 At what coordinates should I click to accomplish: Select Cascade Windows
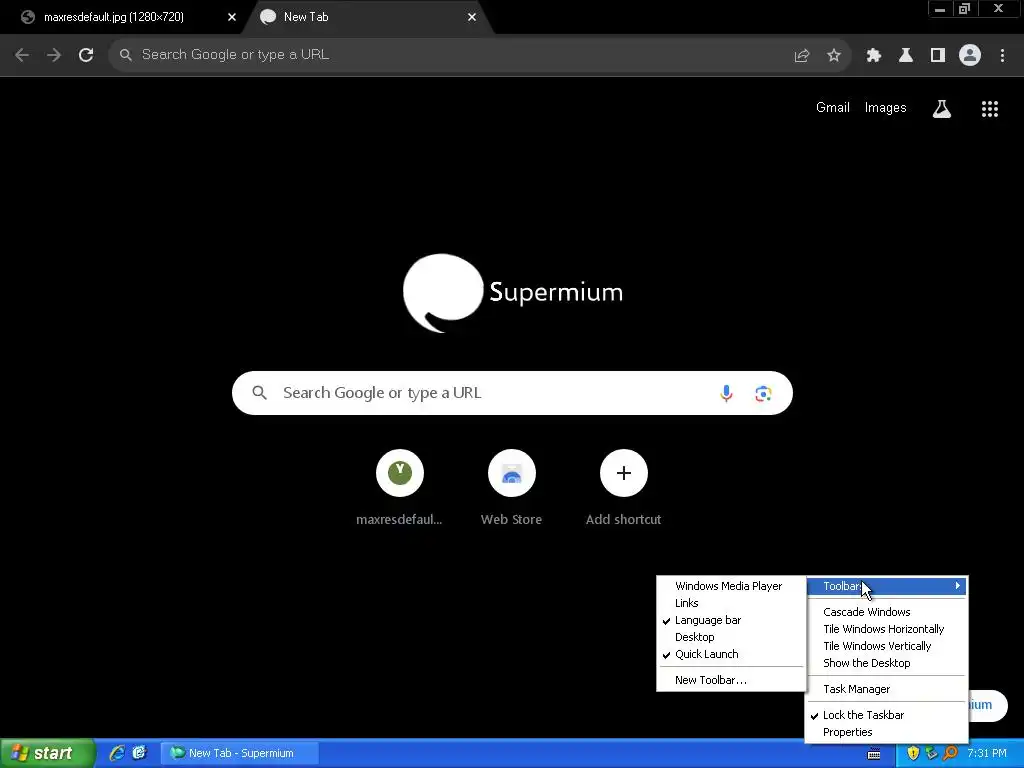coord(886,612)
